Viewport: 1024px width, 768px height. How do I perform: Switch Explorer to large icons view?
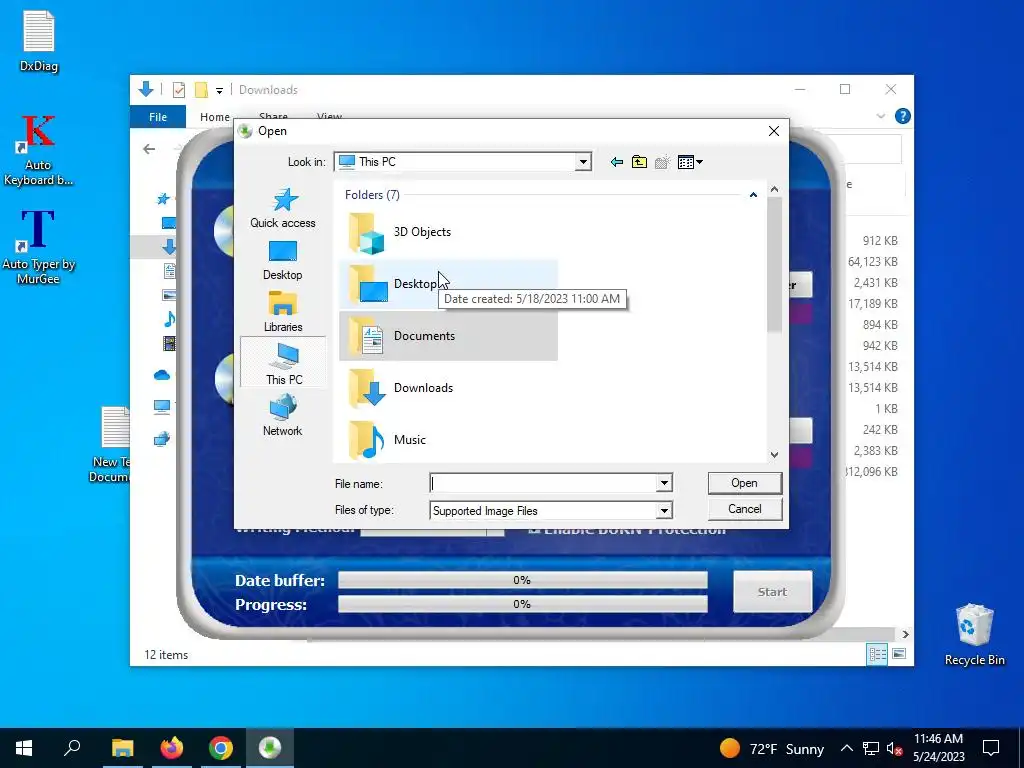pos(899,654)
